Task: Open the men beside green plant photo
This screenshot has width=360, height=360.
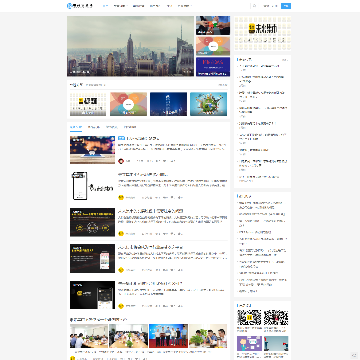Action: pos(208,336)
